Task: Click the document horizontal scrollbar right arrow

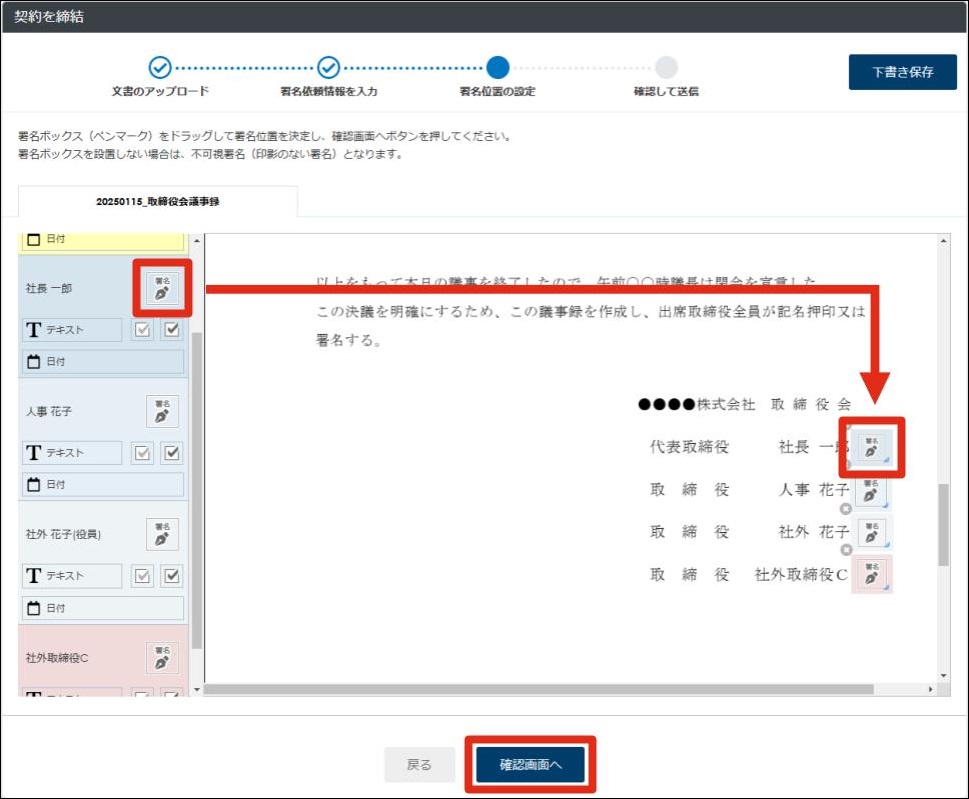Action: tap(931, 690)
